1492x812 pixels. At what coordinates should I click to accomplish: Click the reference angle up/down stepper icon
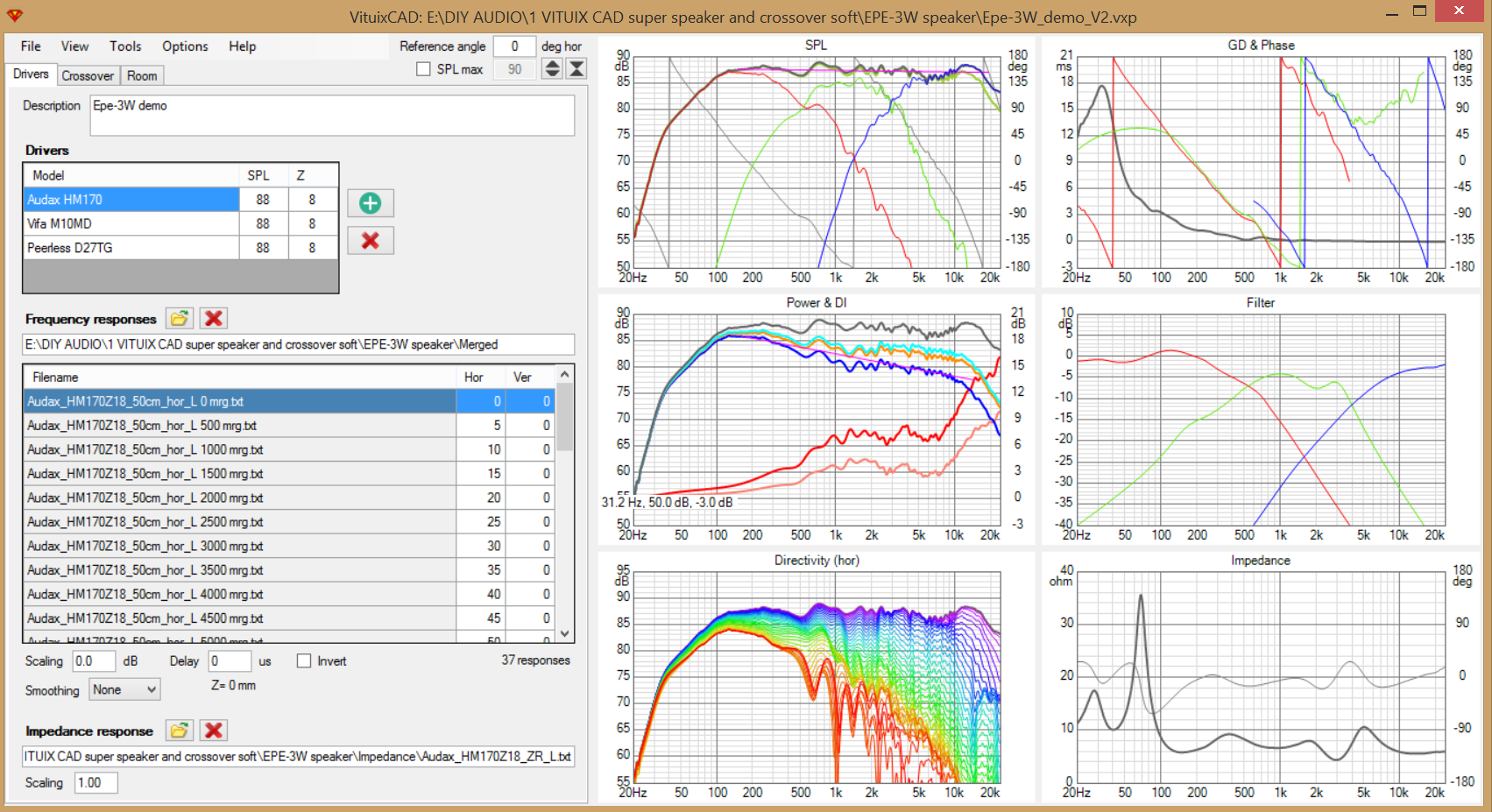coord(552,68)
